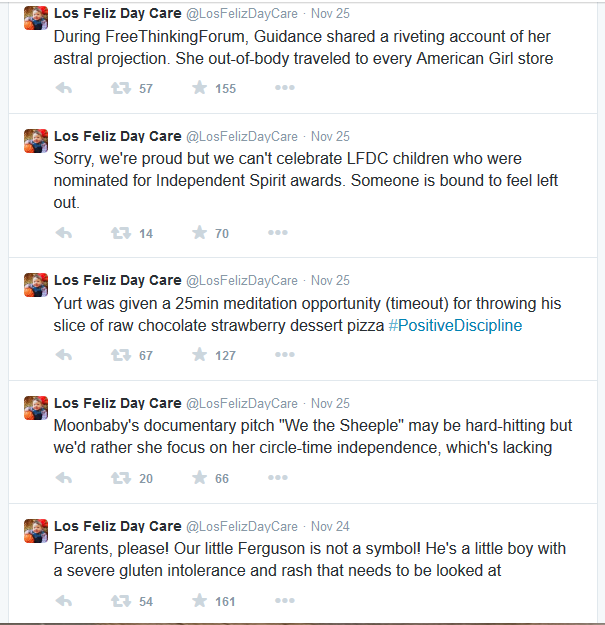The height and width of the screenshot is (625, 605).
Task: Reply to Moonbaby's documentary tweet
Action: tap(63, 478)
